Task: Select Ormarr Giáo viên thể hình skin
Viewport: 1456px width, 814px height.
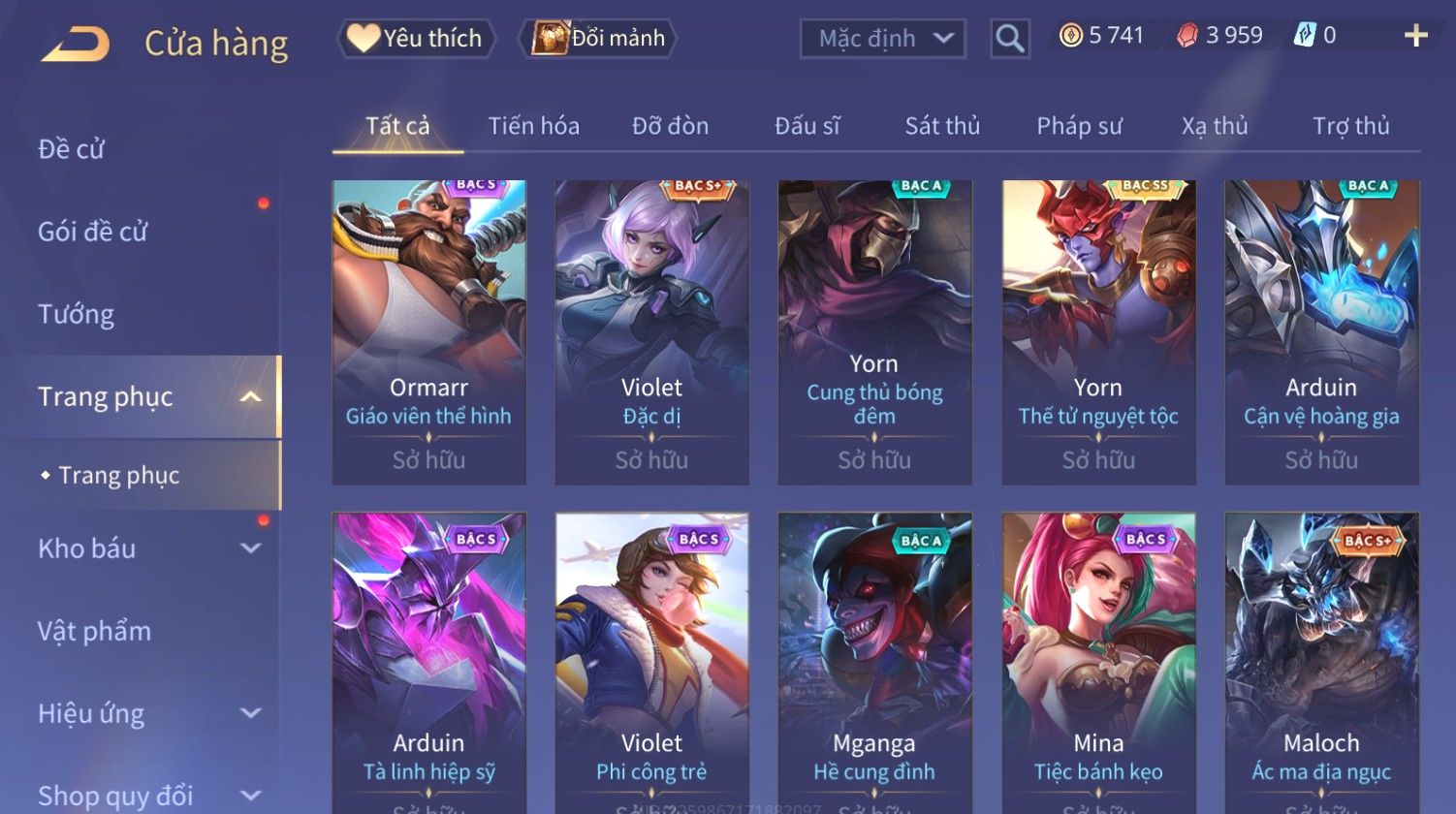Action: pos(428,332)
